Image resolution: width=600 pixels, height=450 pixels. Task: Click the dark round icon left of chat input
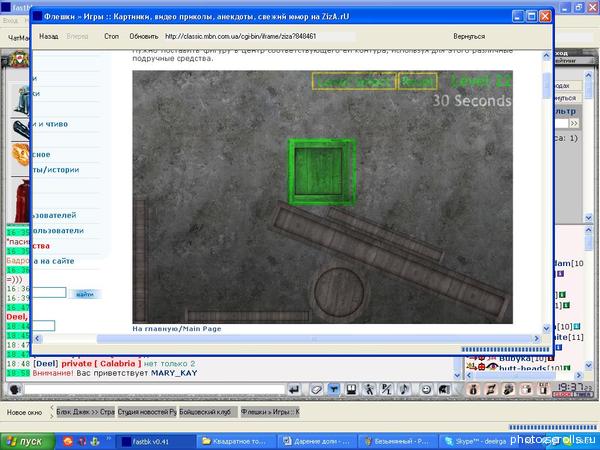(15, 390)
